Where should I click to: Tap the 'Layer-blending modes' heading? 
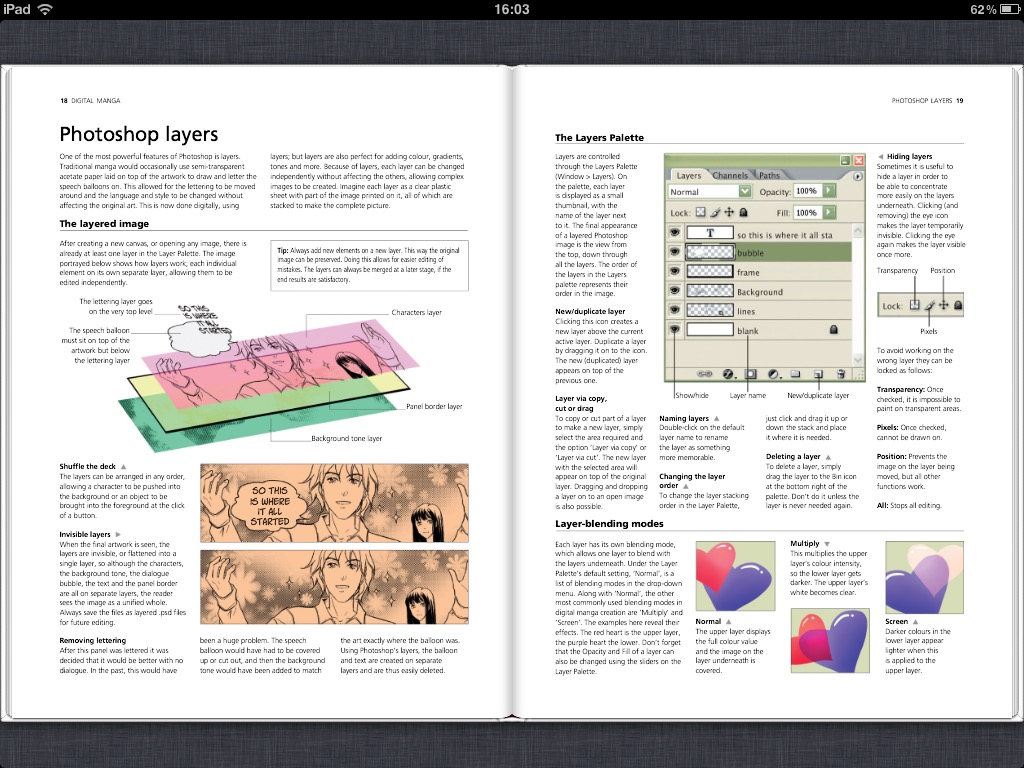(x=609, y=524)
